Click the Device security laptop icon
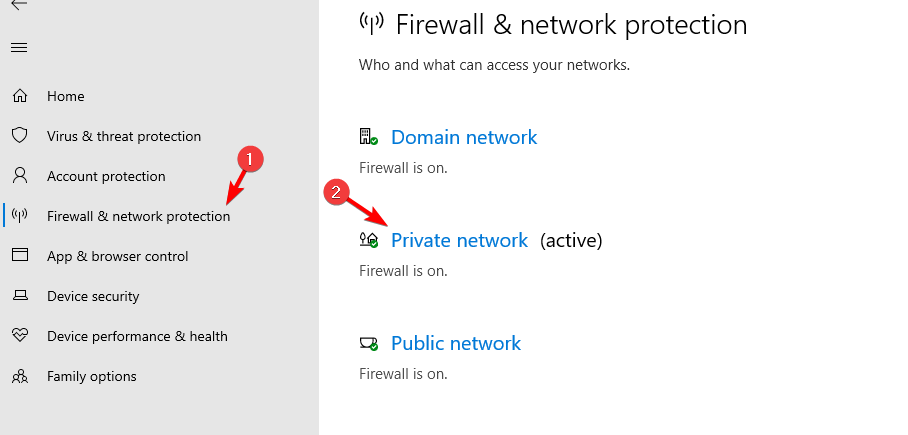This screenshot has width=908, height=435. point(20,295)
